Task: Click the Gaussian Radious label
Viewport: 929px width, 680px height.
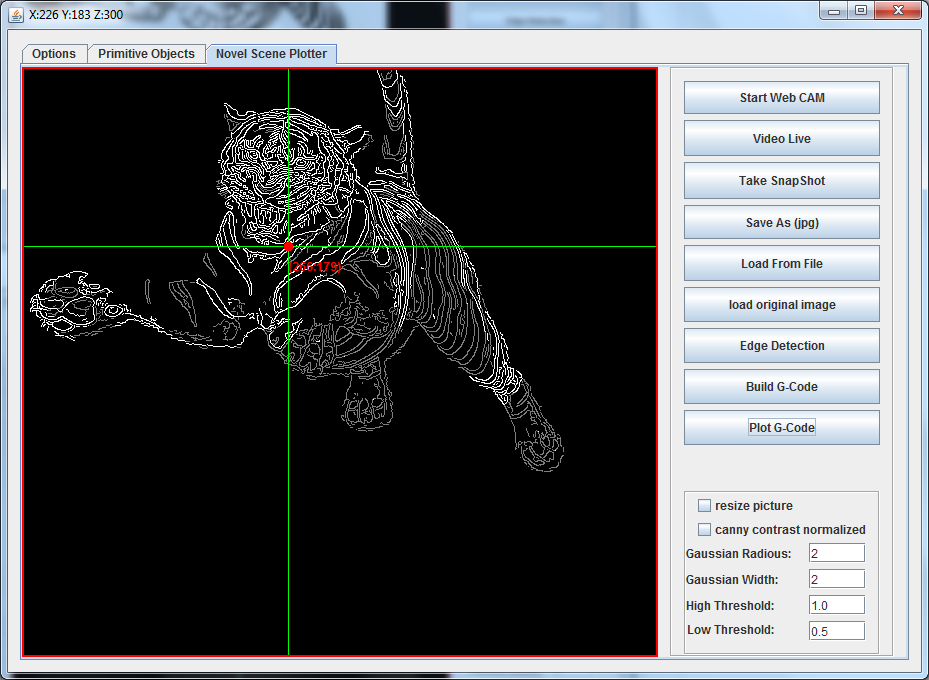Action: tap(738, 554)
